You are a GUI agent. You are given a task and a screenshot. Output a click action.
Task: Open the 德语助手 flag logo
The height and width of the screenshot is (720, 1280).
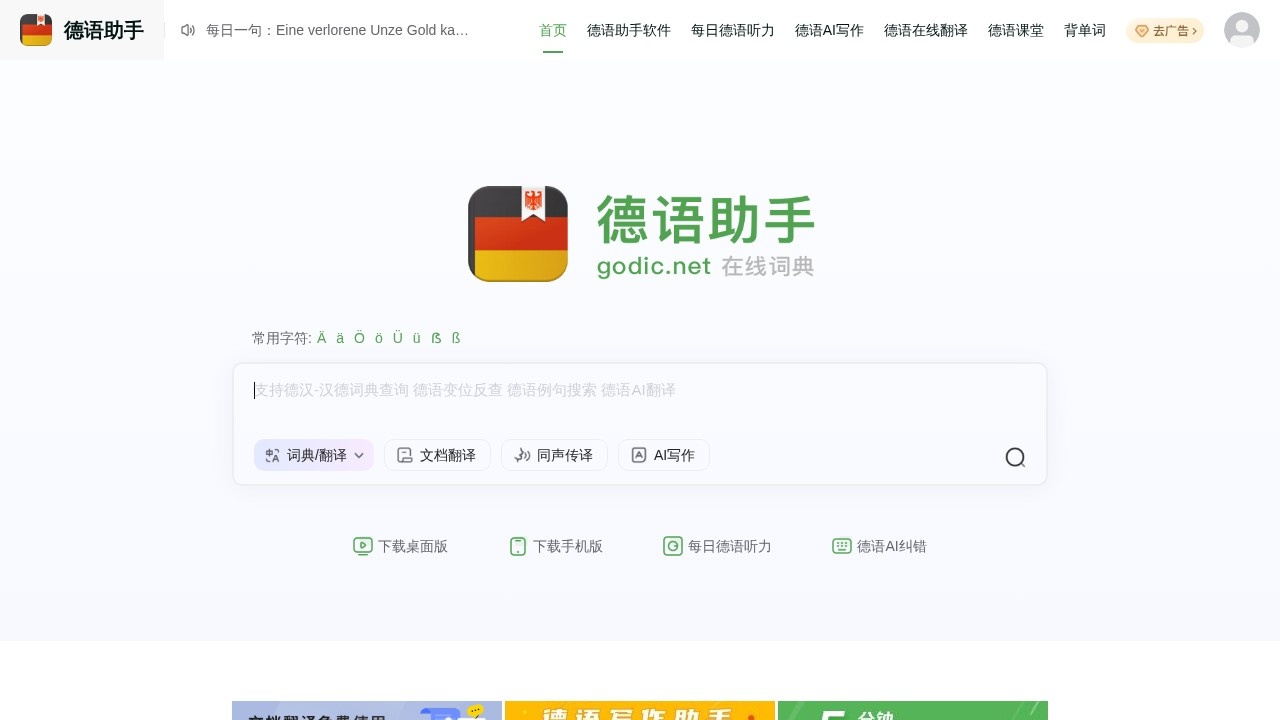pyautogui.click(x=36, y=30)
